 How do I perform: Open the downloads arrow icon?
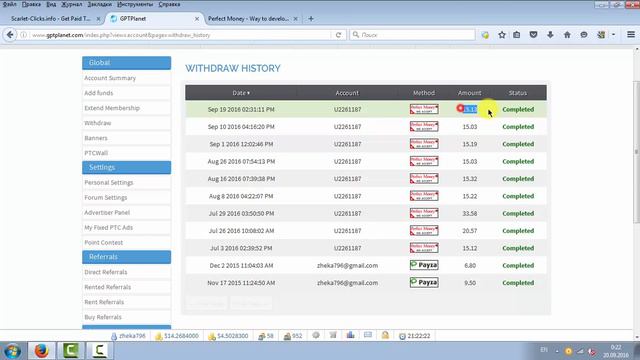(550, 35)
